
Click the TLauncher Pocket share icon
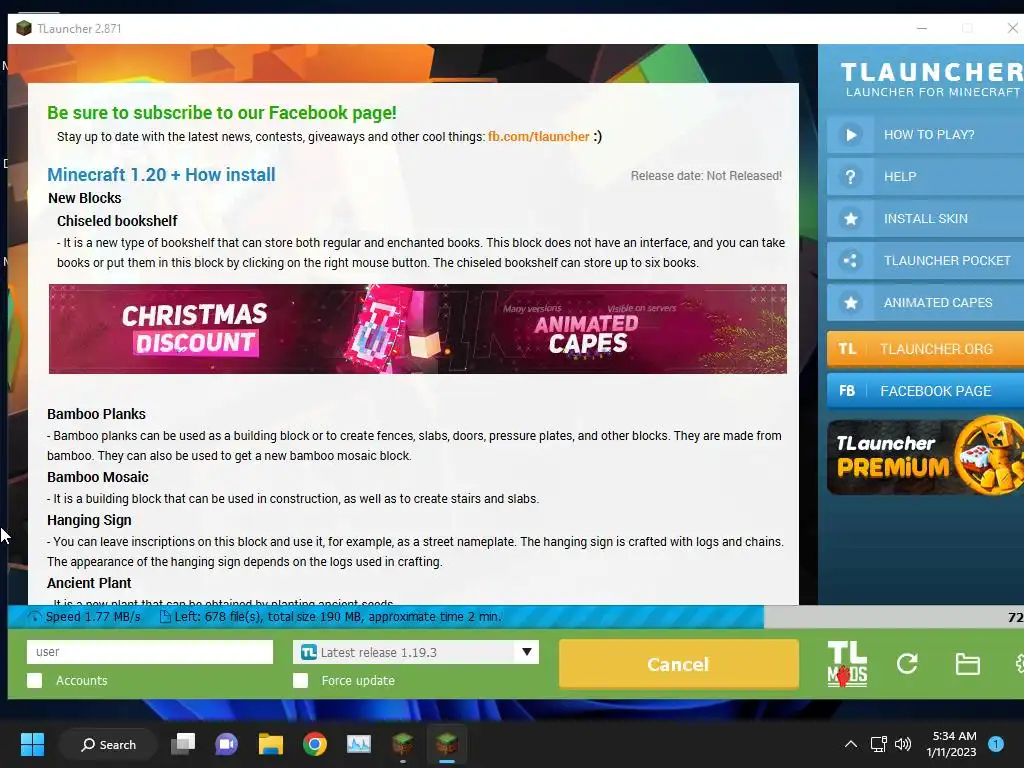pos(850,261)
